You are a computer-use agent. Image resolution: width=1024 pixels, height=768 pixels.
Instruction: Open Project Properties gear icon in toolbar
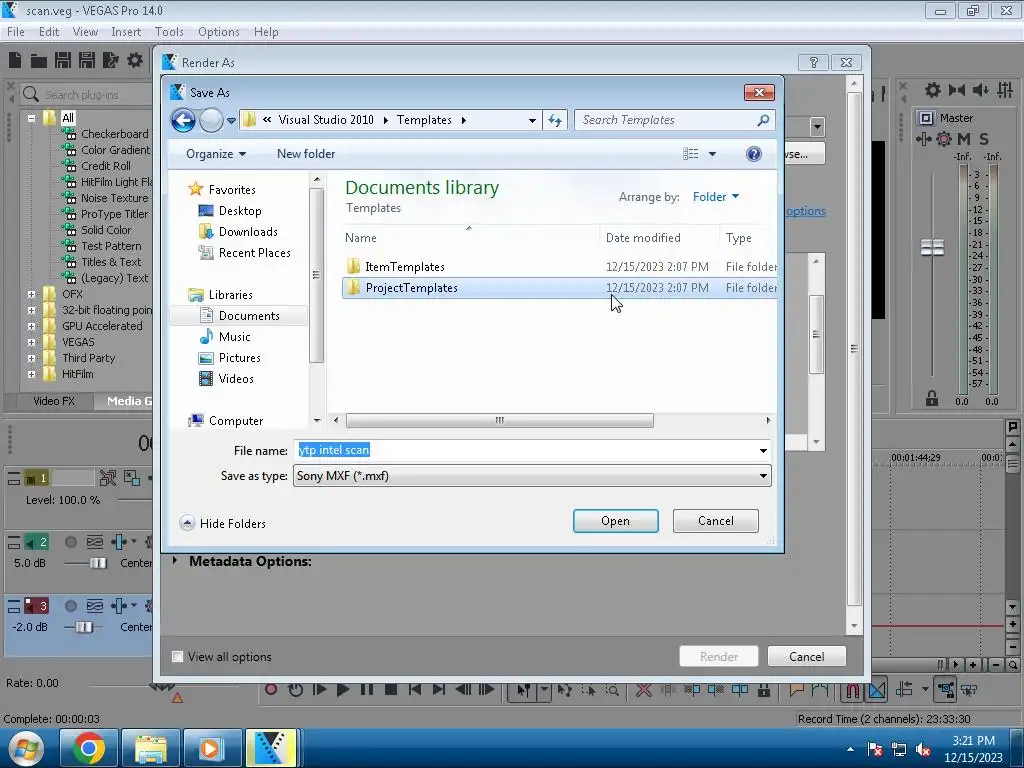[135, 61]
